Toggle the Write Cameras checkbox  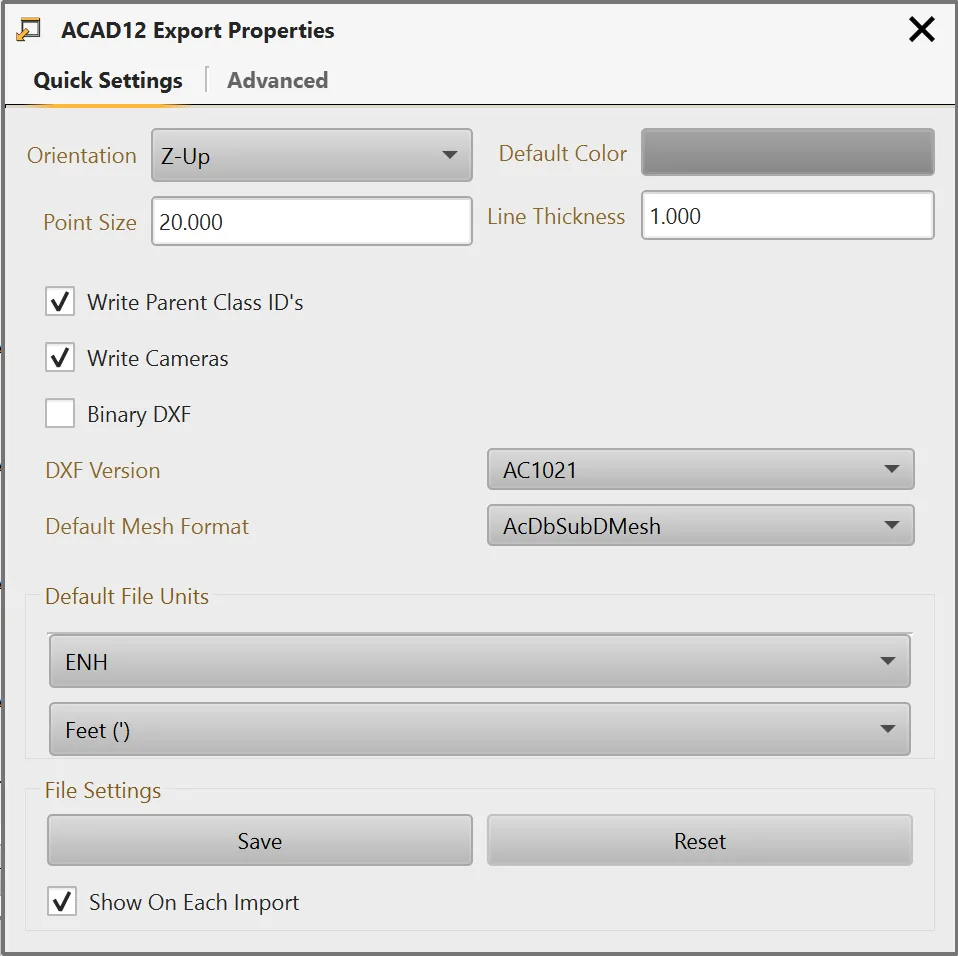coord(60,357)
